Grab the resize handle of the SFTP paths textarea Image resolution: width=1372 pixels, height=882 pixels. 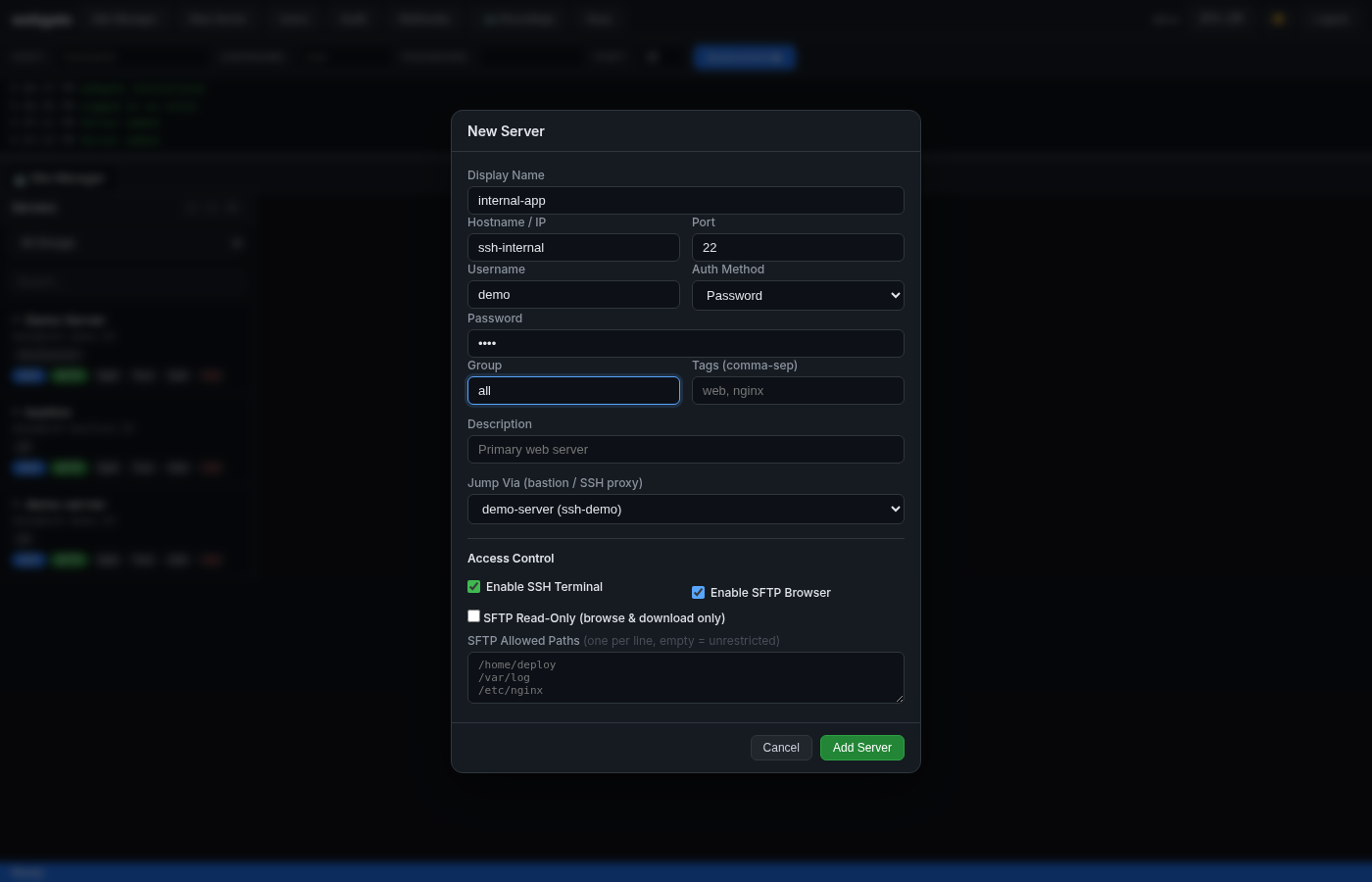pyautogui.click(x=898, y=697)
